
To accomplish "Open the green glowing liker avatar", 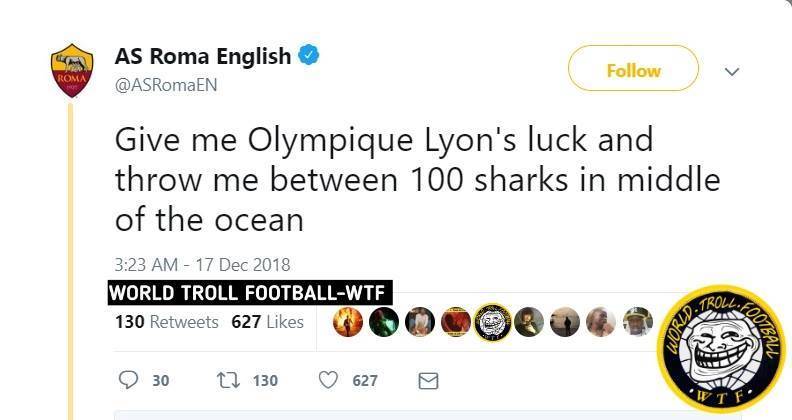I will tap(383, 322).
